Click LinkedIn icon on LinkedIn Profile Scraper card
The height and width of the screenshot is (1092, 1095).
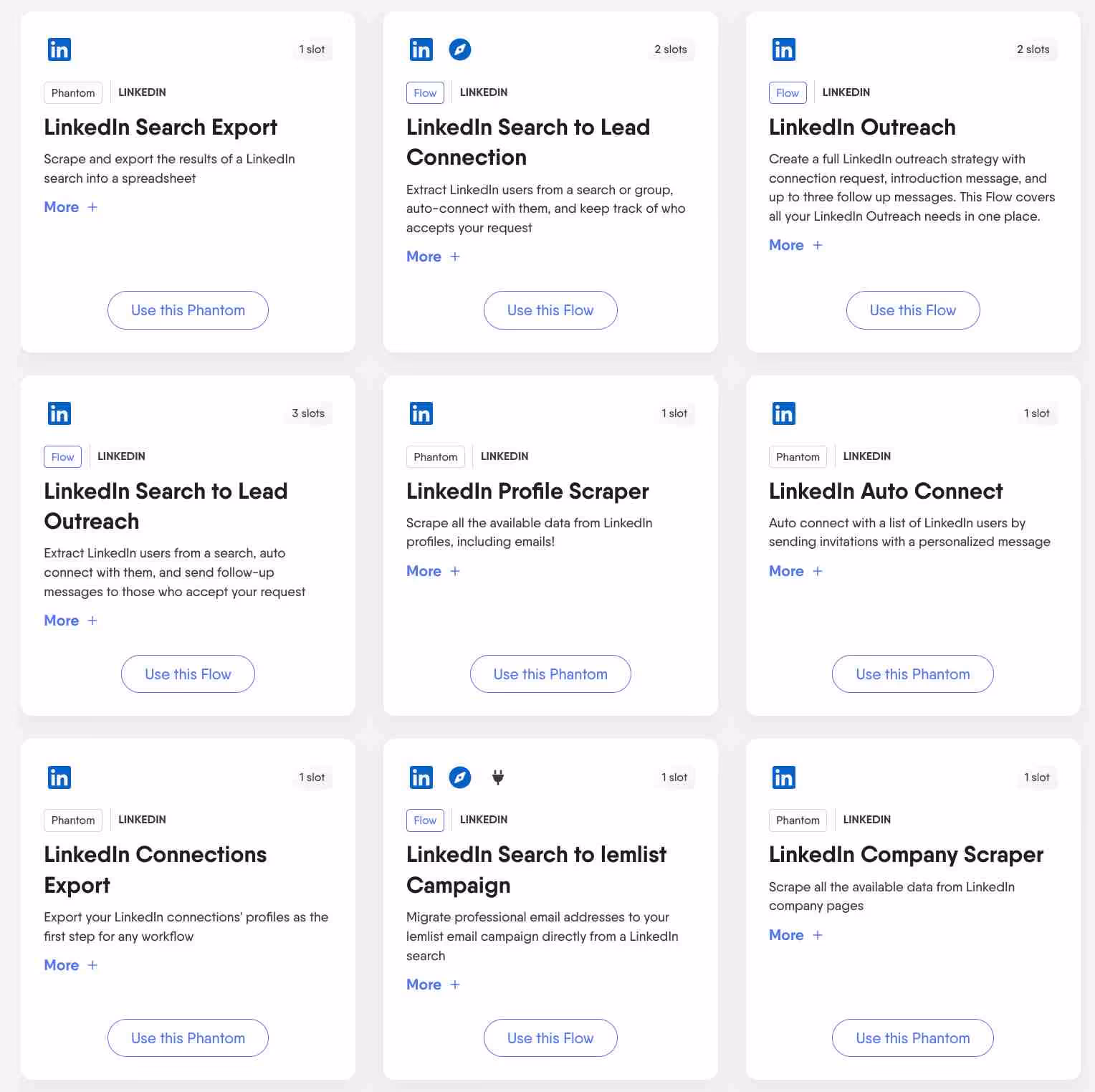(421, 413)
